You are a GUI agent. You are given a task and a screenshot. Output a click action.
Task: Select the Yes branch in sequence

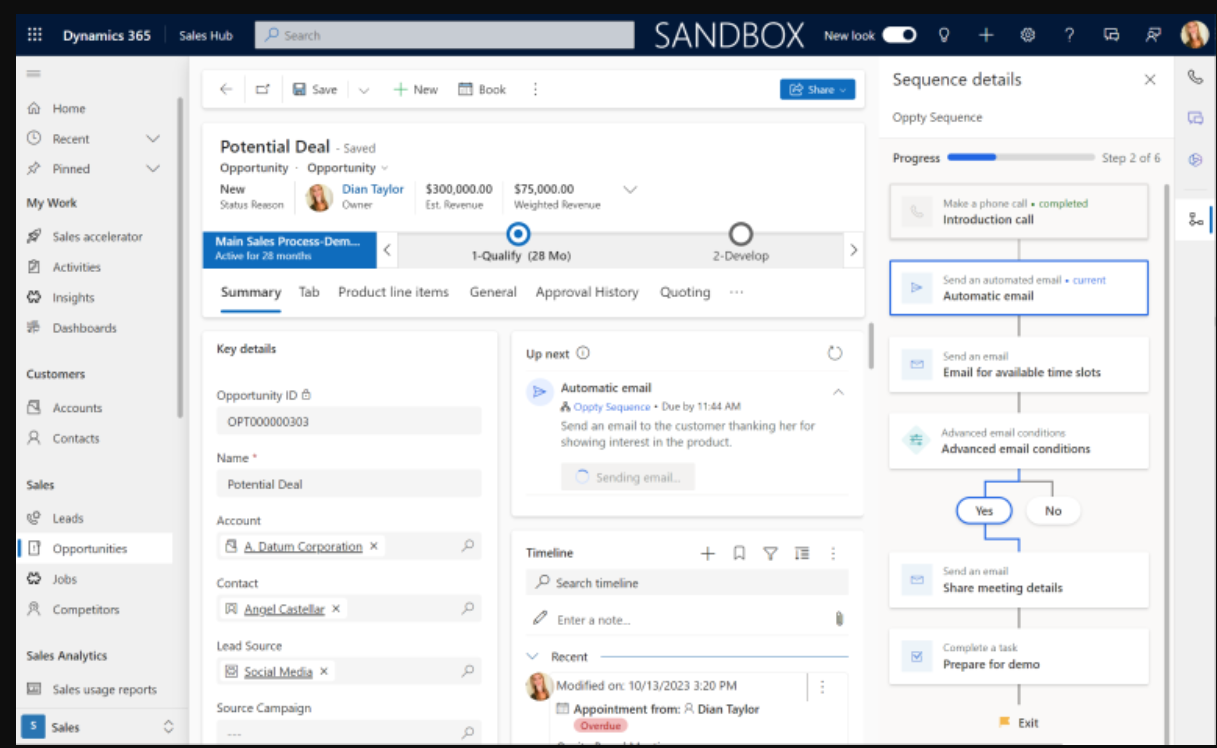984,510
